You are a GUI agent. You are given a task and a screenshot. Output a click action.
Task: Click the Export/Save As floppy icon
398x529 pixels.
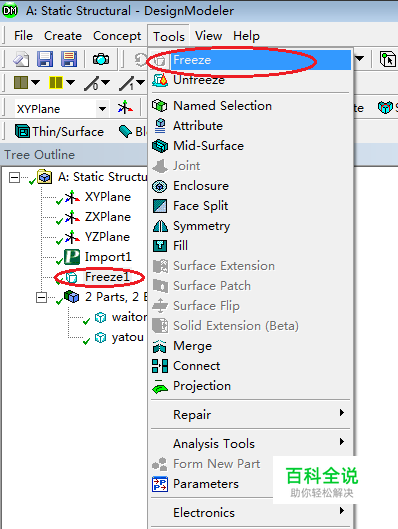pyautogui.click(x=69, y=59)
